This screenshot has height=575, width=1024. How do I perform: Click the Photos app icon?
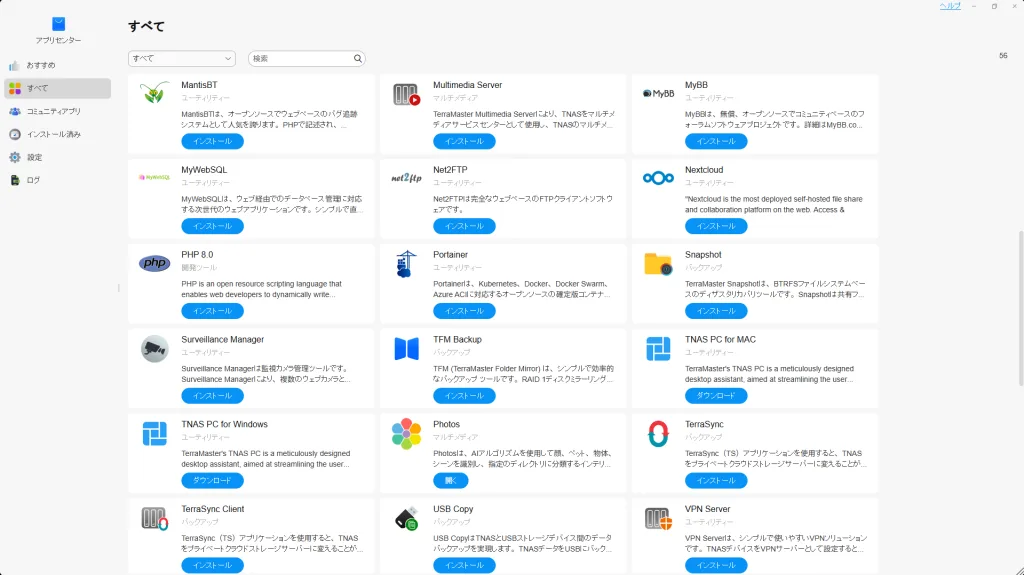point(406,433)
